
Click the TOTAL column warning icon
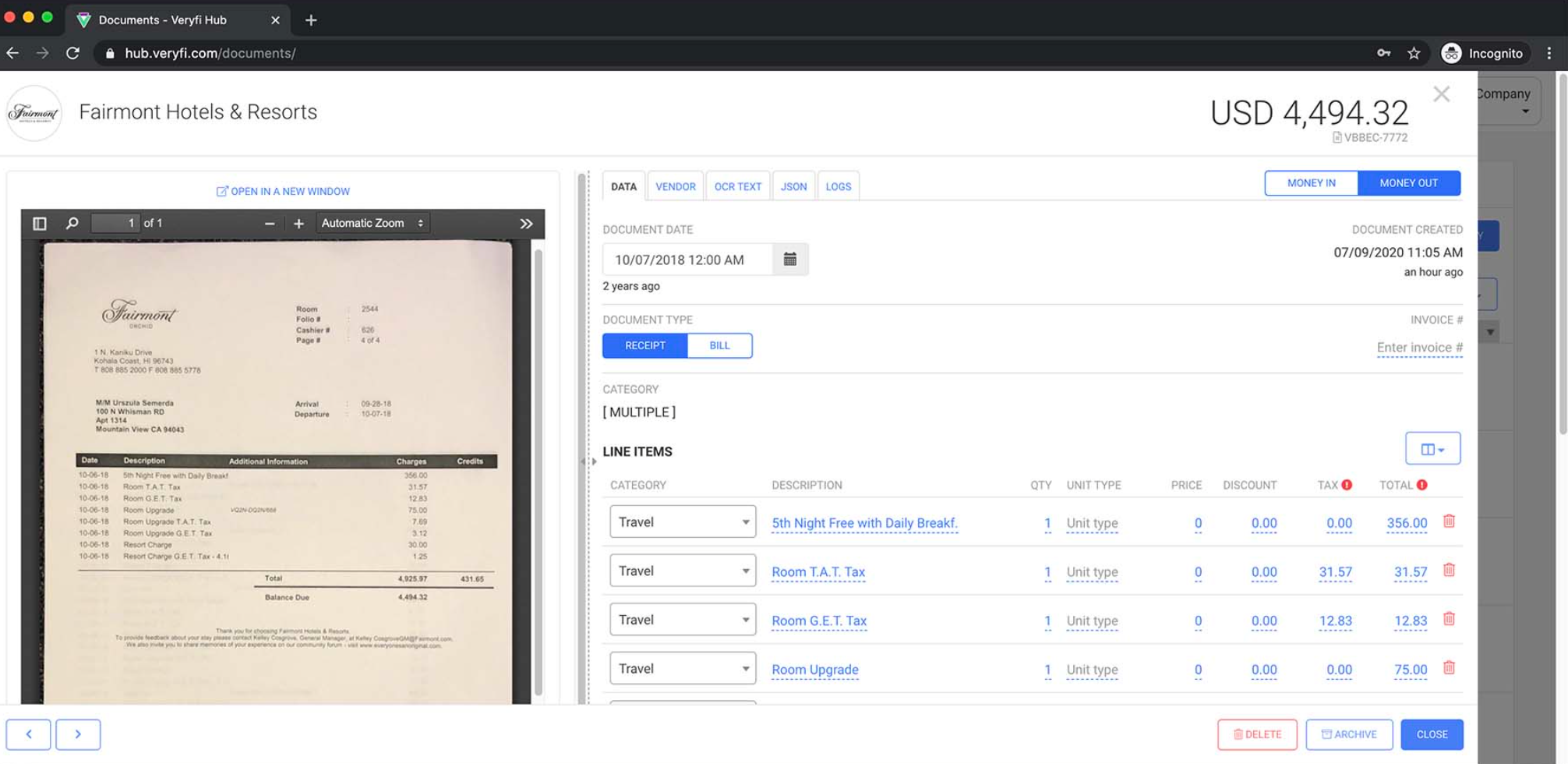click(1422, 485)
